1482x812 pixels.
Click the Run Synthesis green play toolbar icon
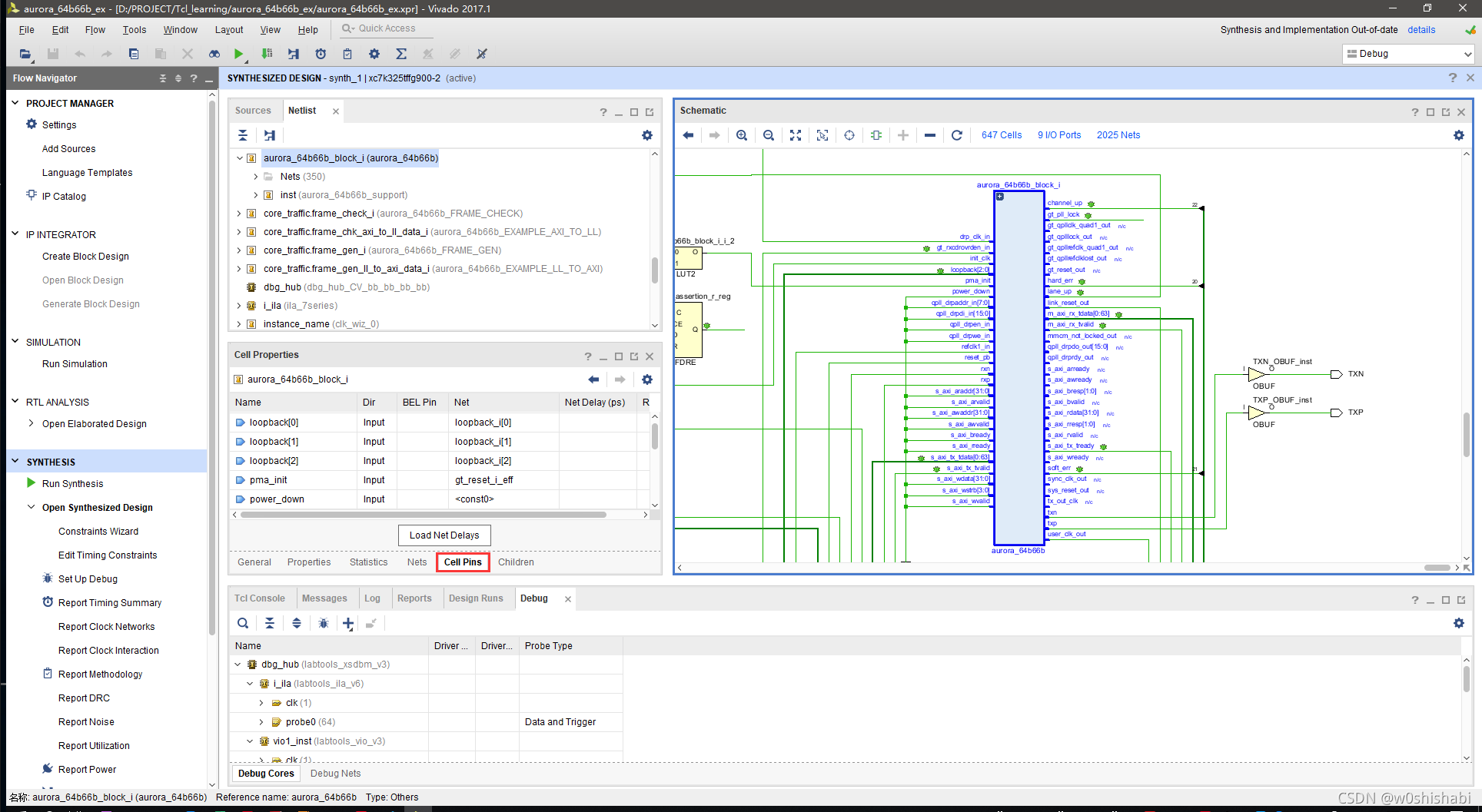[239, 54]
